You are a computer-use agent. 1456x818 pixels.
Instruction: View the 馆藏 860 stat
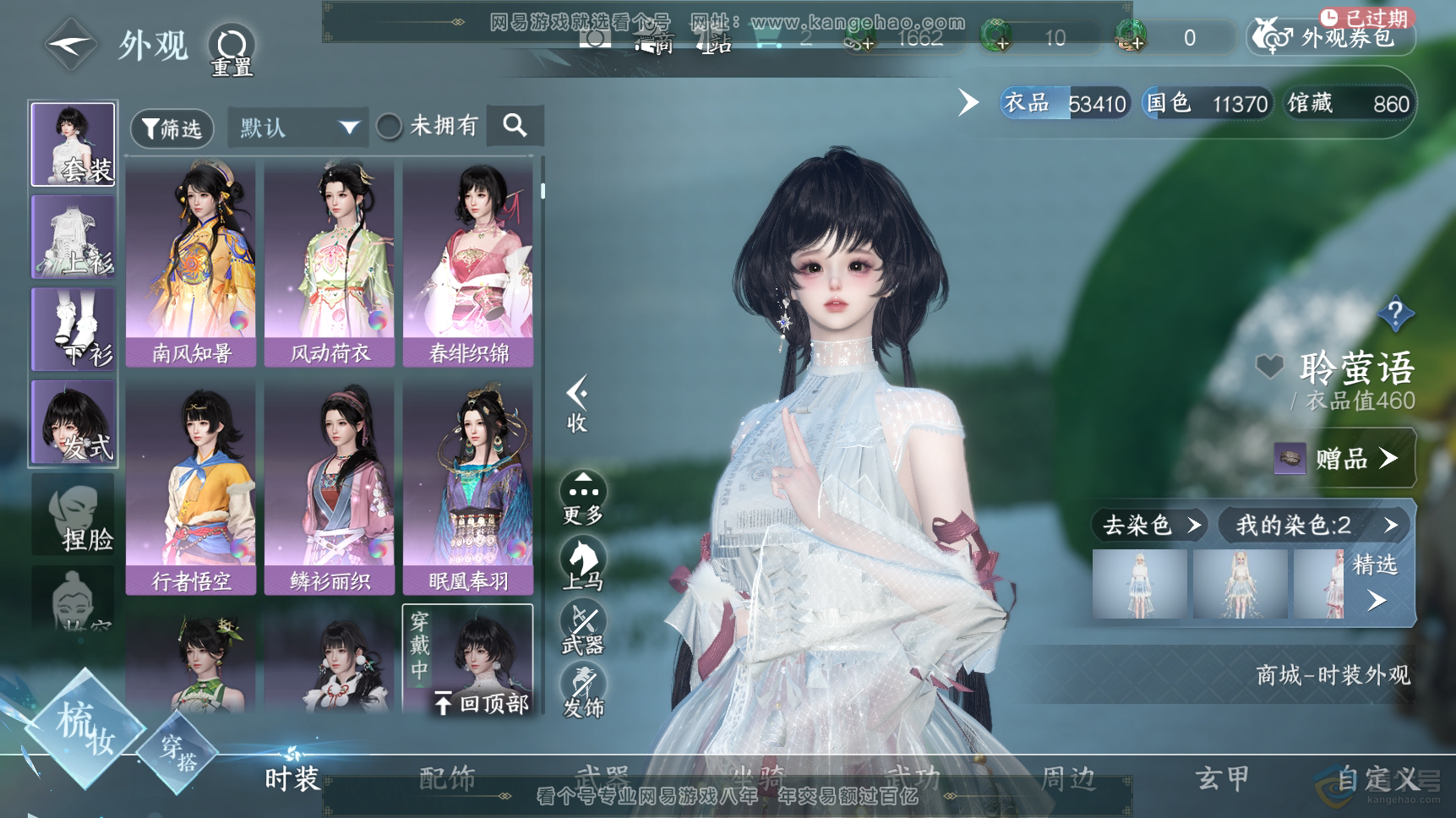(x=1348, y=103)
